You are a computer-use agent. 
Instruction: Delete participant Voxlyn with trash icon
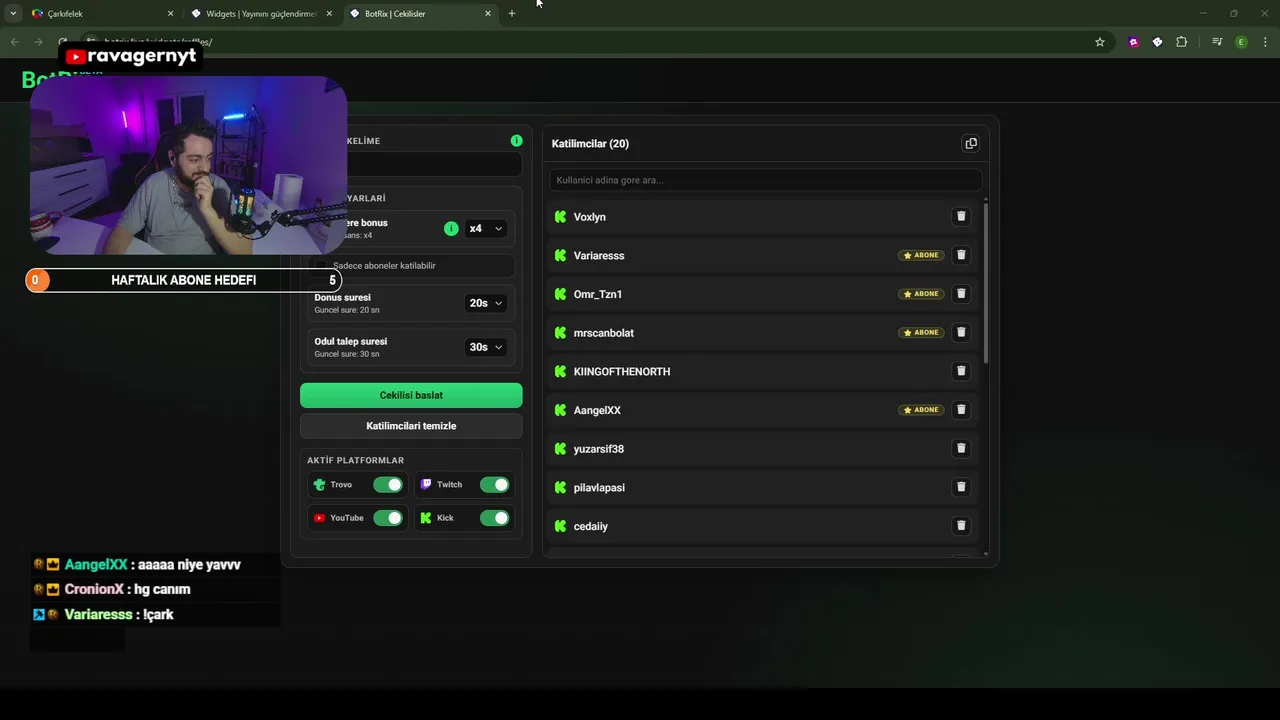point(961,216)
